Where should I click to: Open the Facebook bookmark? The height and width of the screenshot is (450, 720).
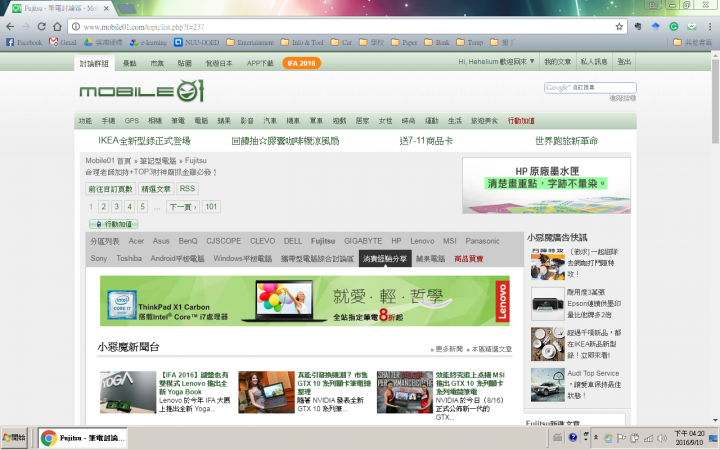[x=24, y=42]
